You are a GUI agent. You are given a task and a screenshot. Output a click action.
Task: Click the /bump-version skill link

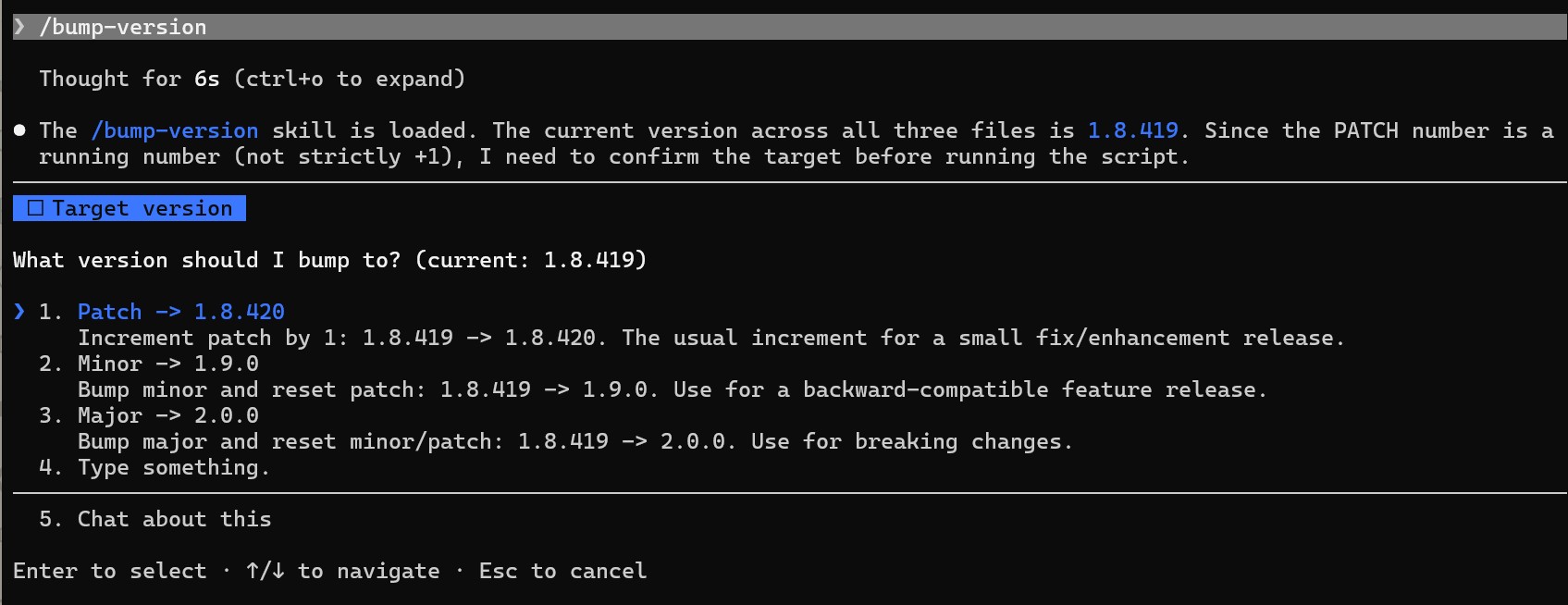[x=175, y=130]
